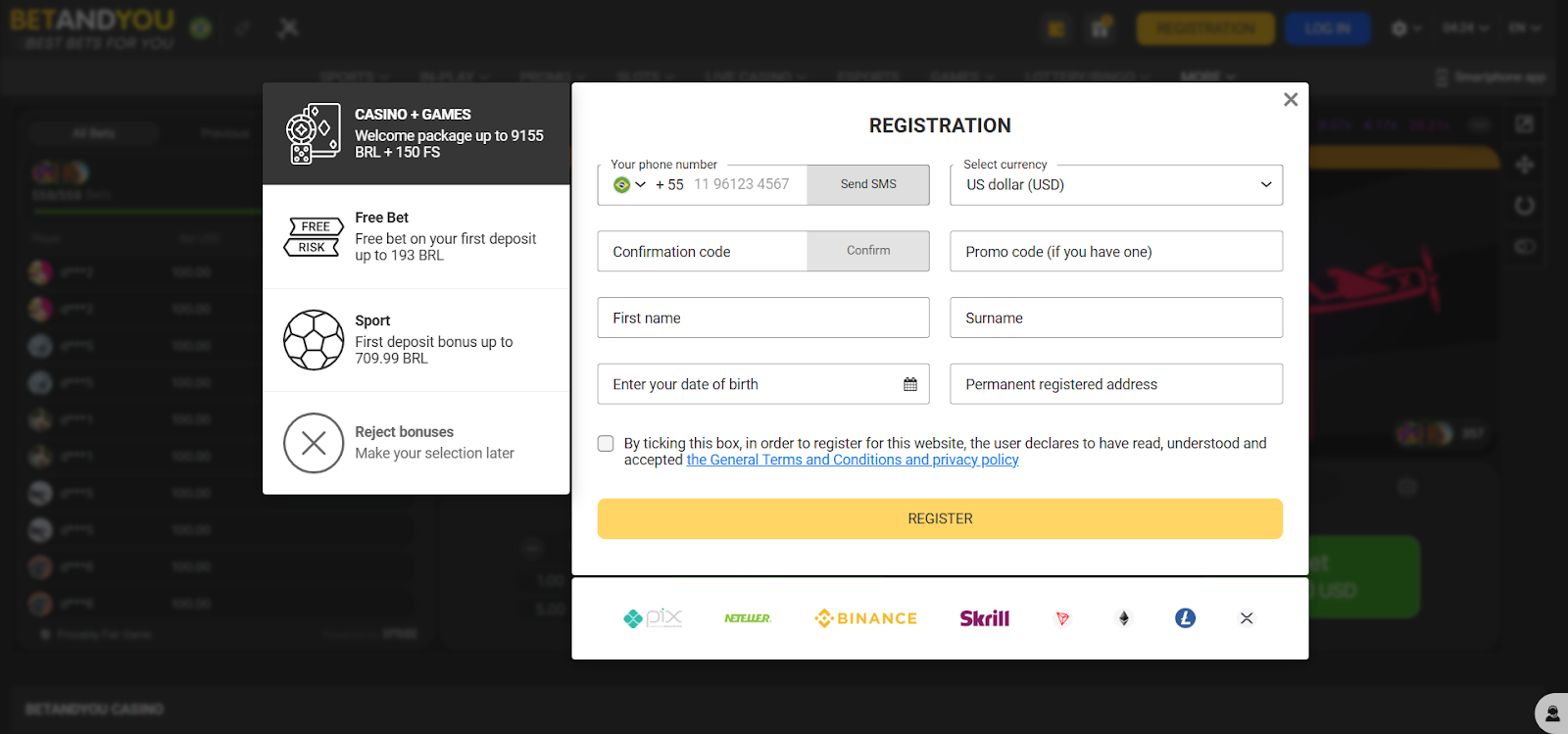Click the header icon left of the gift box
This screenshot has width=1568, height=734.
pyautogui.click(x=1056, y=28)
